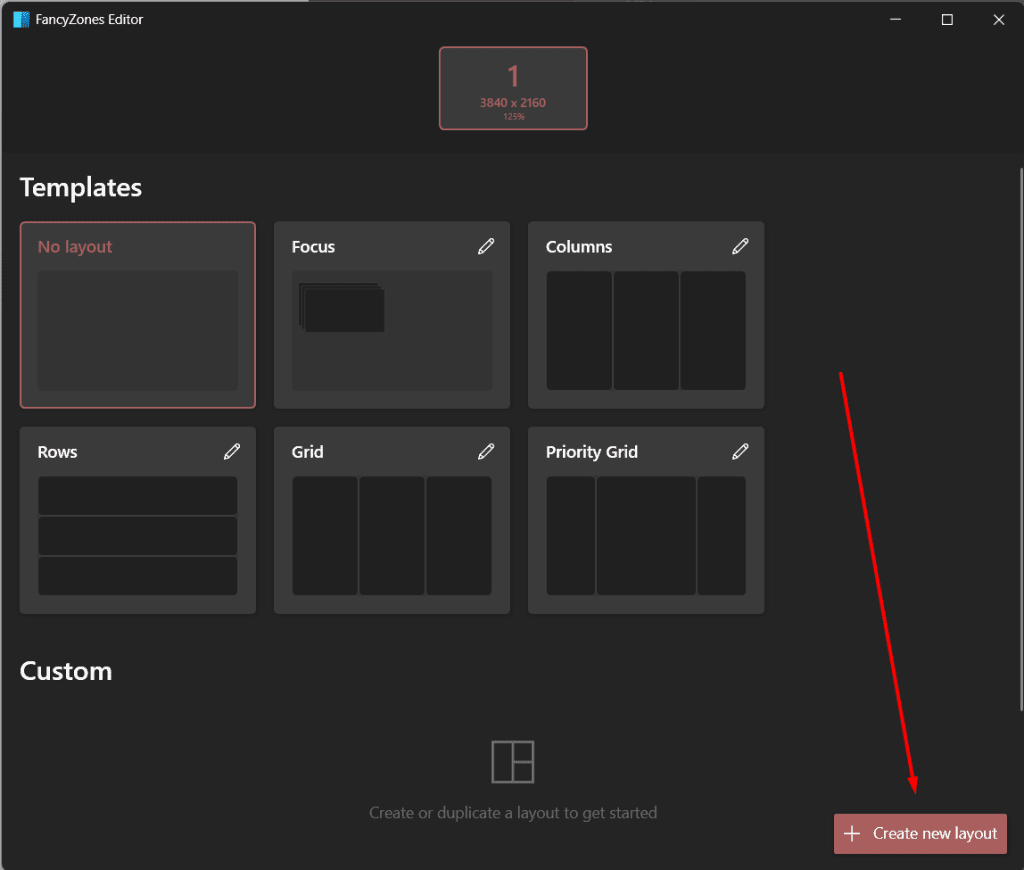The width and height of the screenshot is (1024, 870).
Task: Click the 125% scaling label on monitor 1
Action: tap(513, 116)
